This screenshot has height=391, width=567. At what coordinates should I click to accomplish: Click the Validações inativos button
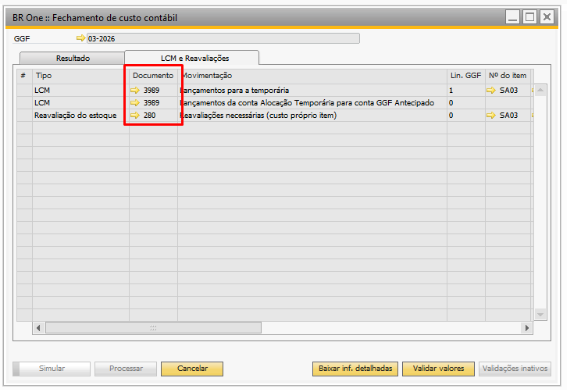[515, 368]
